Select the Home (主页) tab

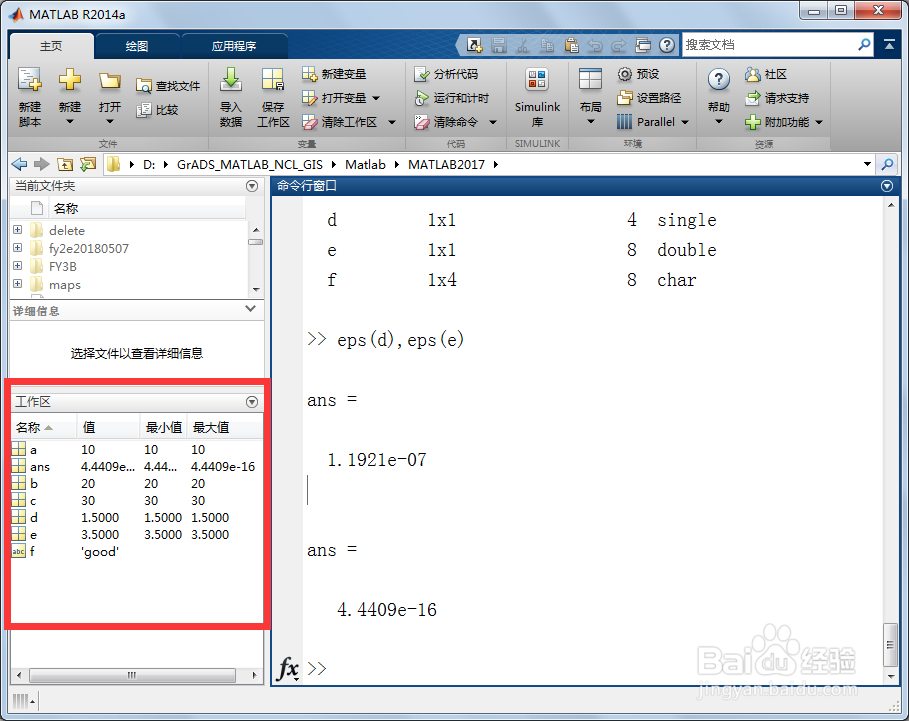51,46
